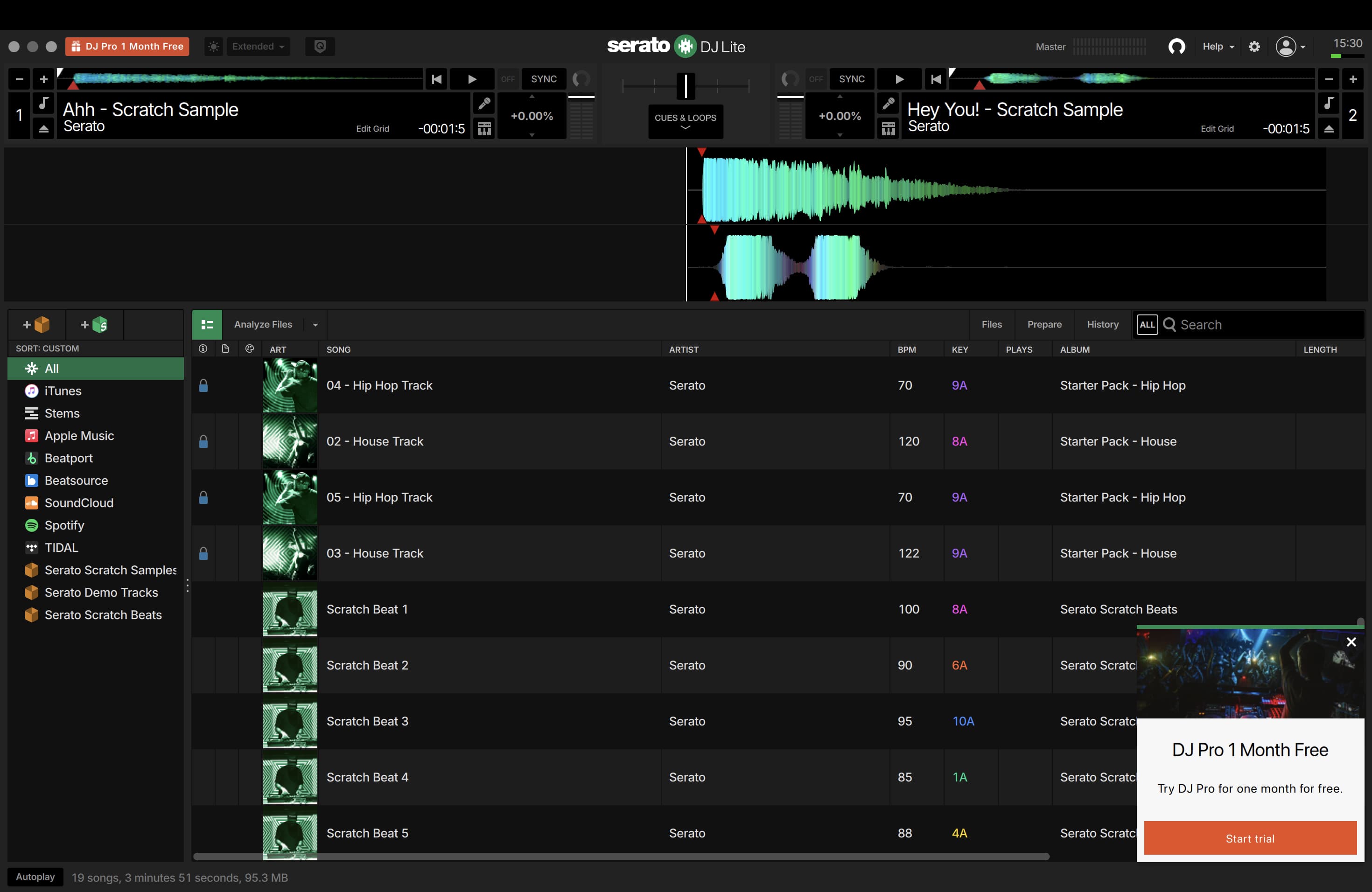Toggle the library list view icon
This screenshot has width=1372, height=892.
tap(207, 324)
